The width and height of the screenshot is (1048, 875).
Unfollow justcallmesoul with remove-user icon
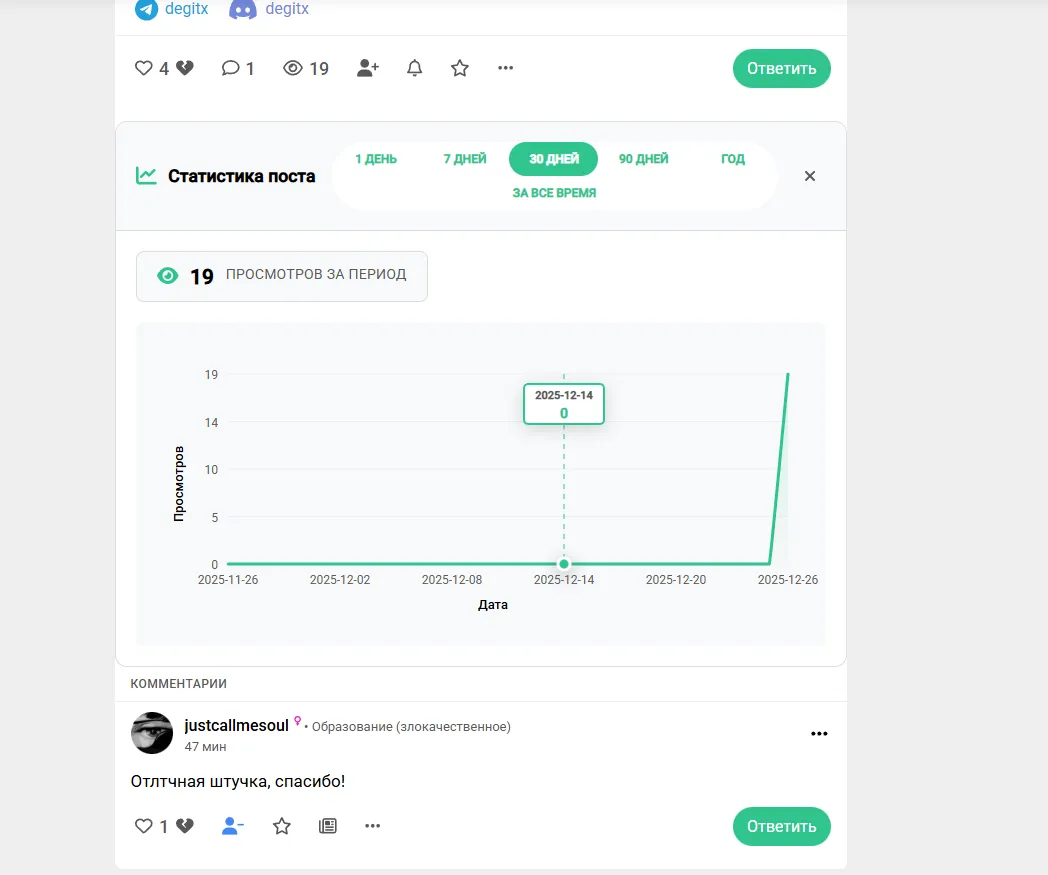tap(233, 826)
